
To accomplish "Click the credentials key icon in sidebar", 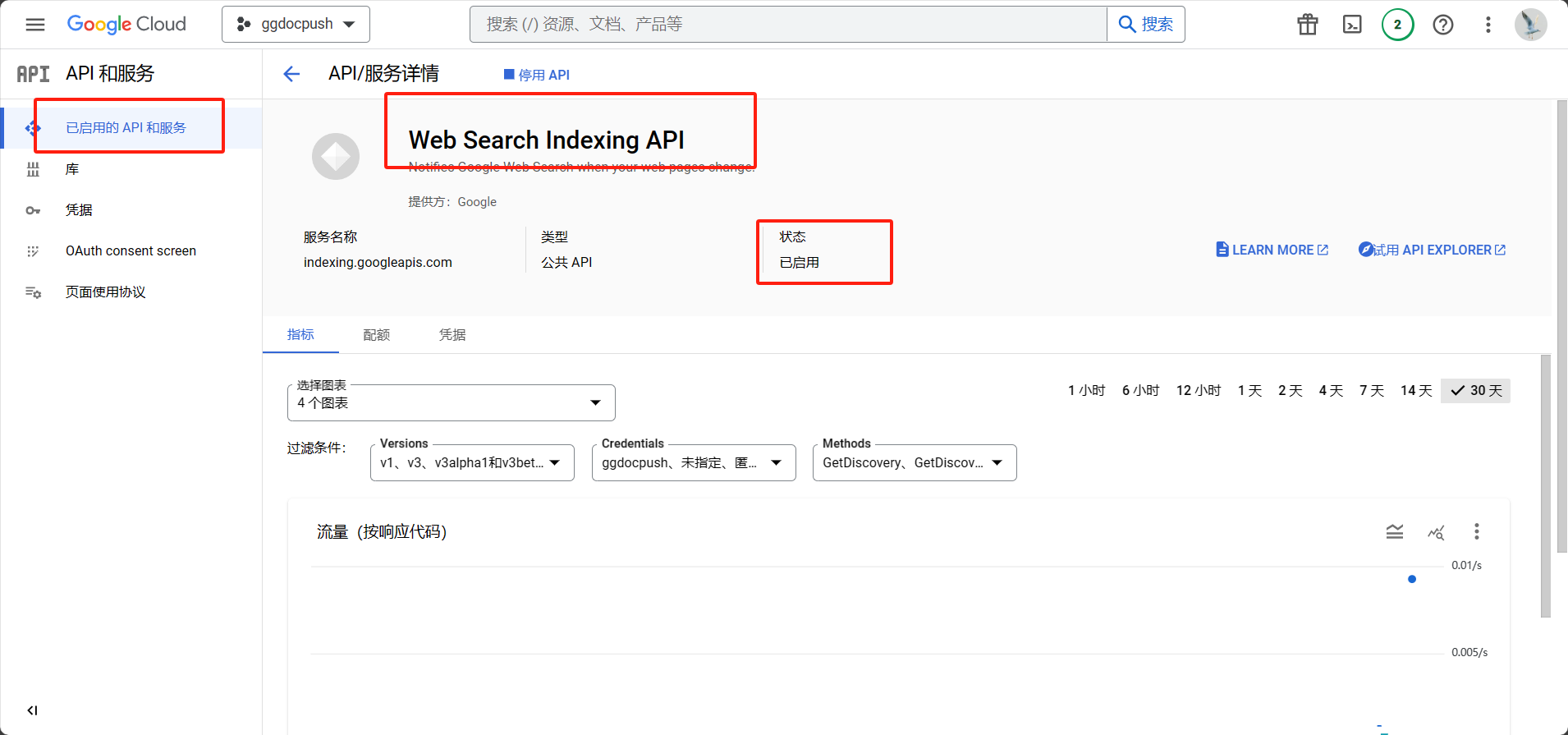I will click(33, 210).
